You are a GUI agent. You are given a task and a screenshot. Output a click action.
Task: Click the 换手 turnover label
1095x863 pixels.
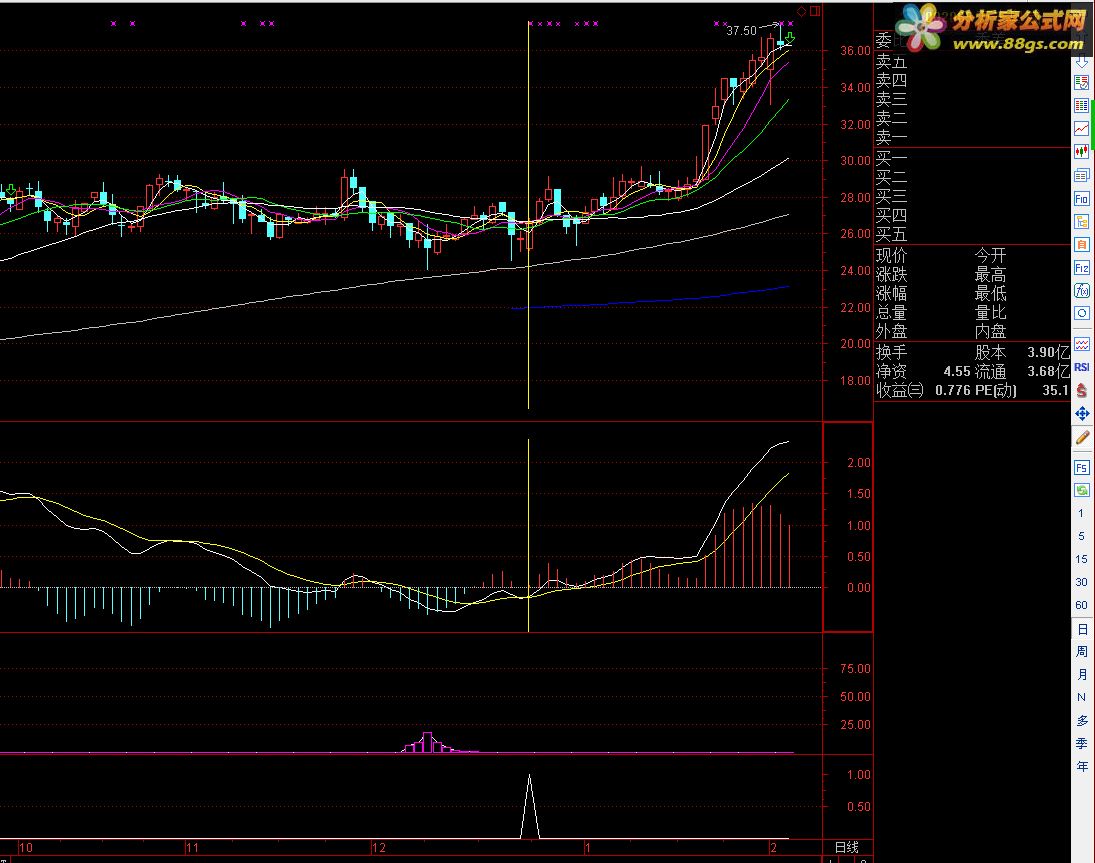[x=891, y=353]
